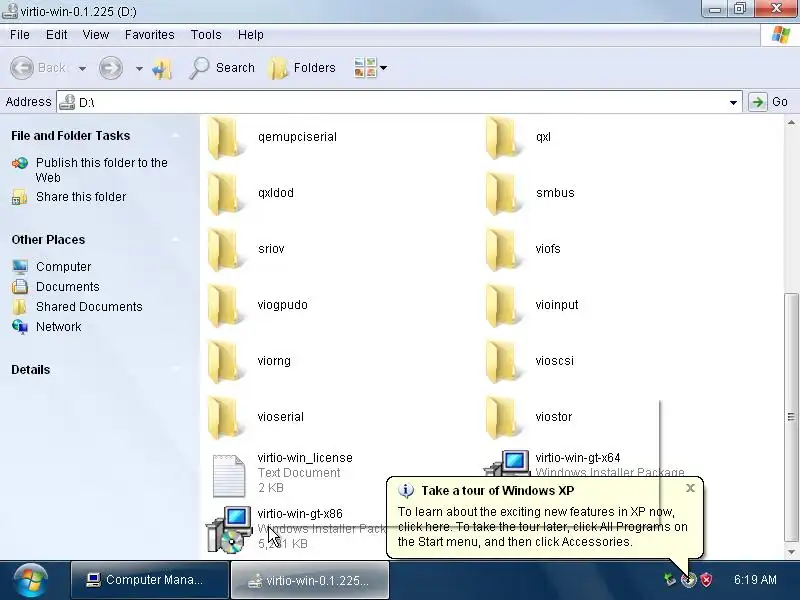Open the Favorites menu
This screenshot has width=800, height=600.
coord(149,35)
